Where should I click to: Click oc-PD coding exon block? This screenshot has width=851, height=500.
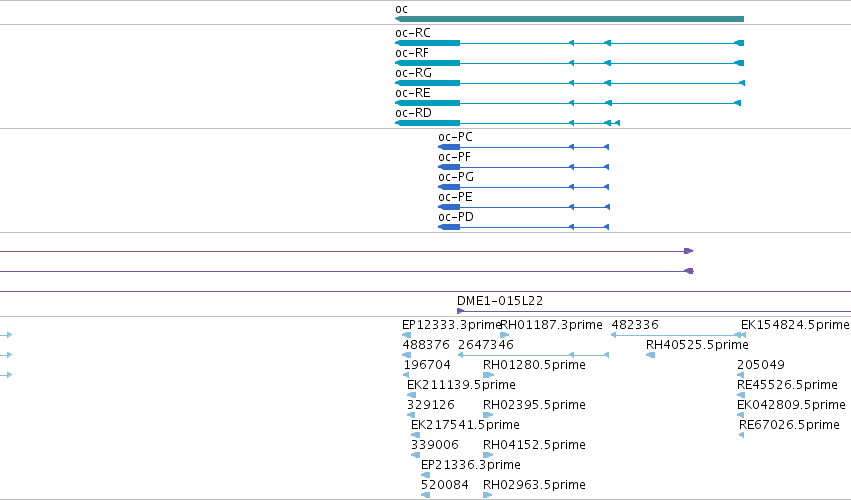[449, 227]
